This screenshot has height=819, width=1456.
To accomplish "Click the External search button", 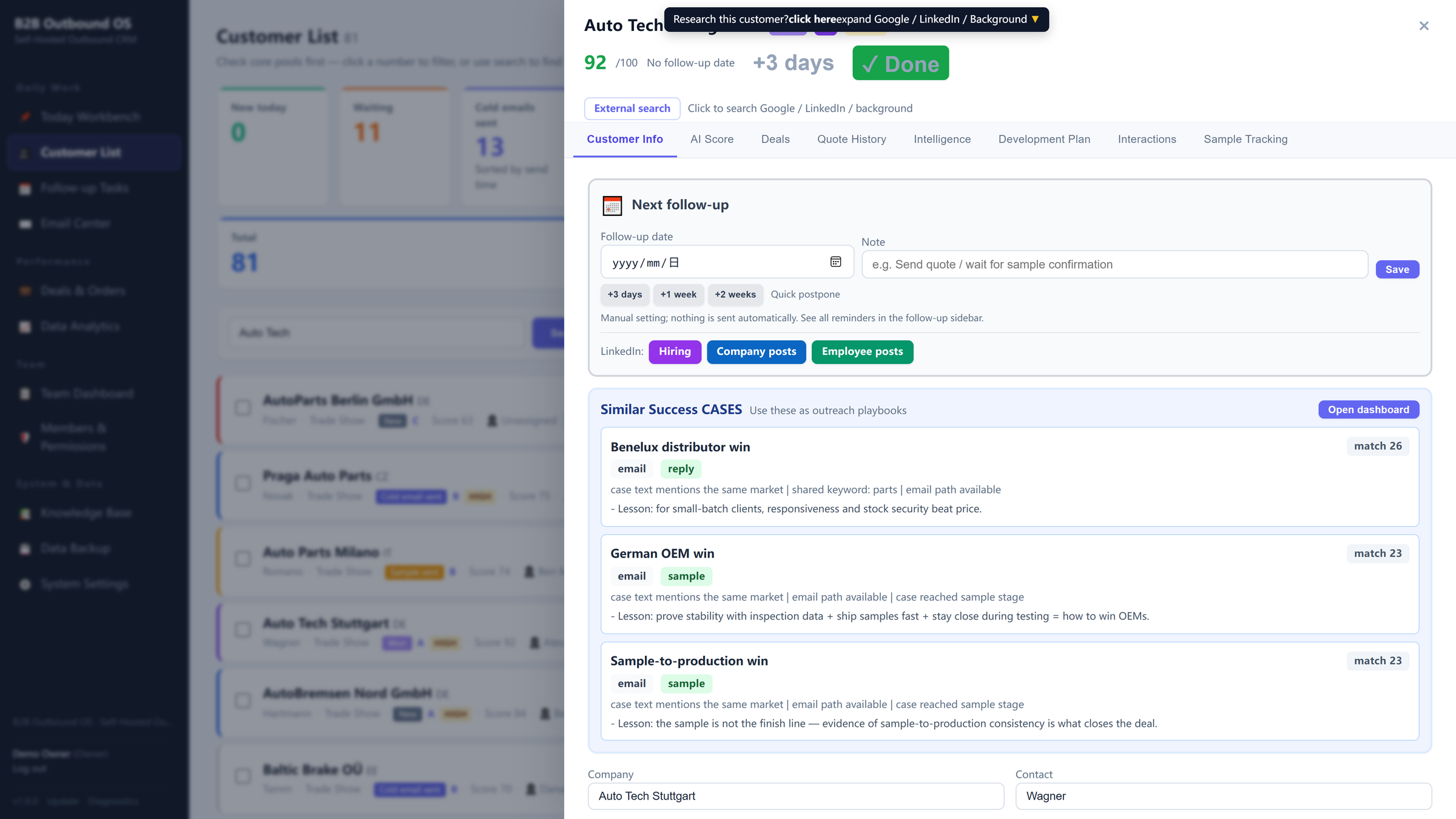I will coord(632,109).
